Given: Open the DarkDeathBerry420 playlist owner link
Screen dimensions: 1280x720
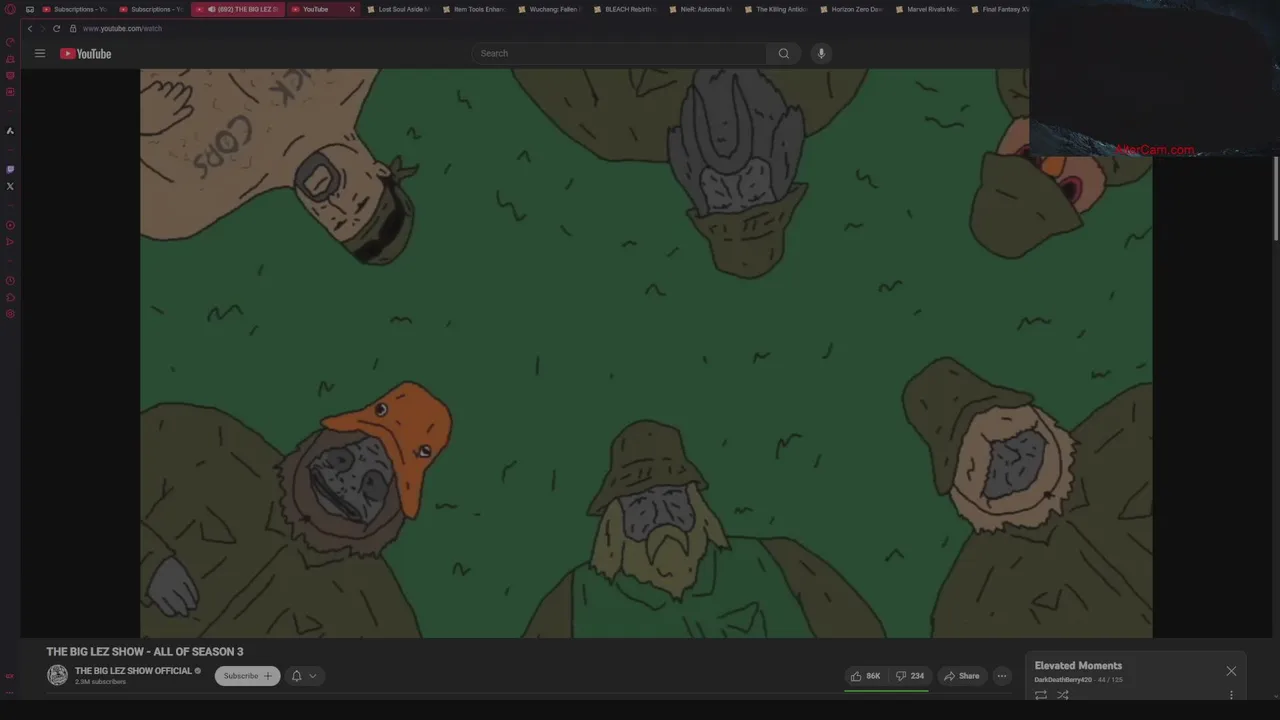Looking at the screenshot, I should click(x=1063, y=680).
